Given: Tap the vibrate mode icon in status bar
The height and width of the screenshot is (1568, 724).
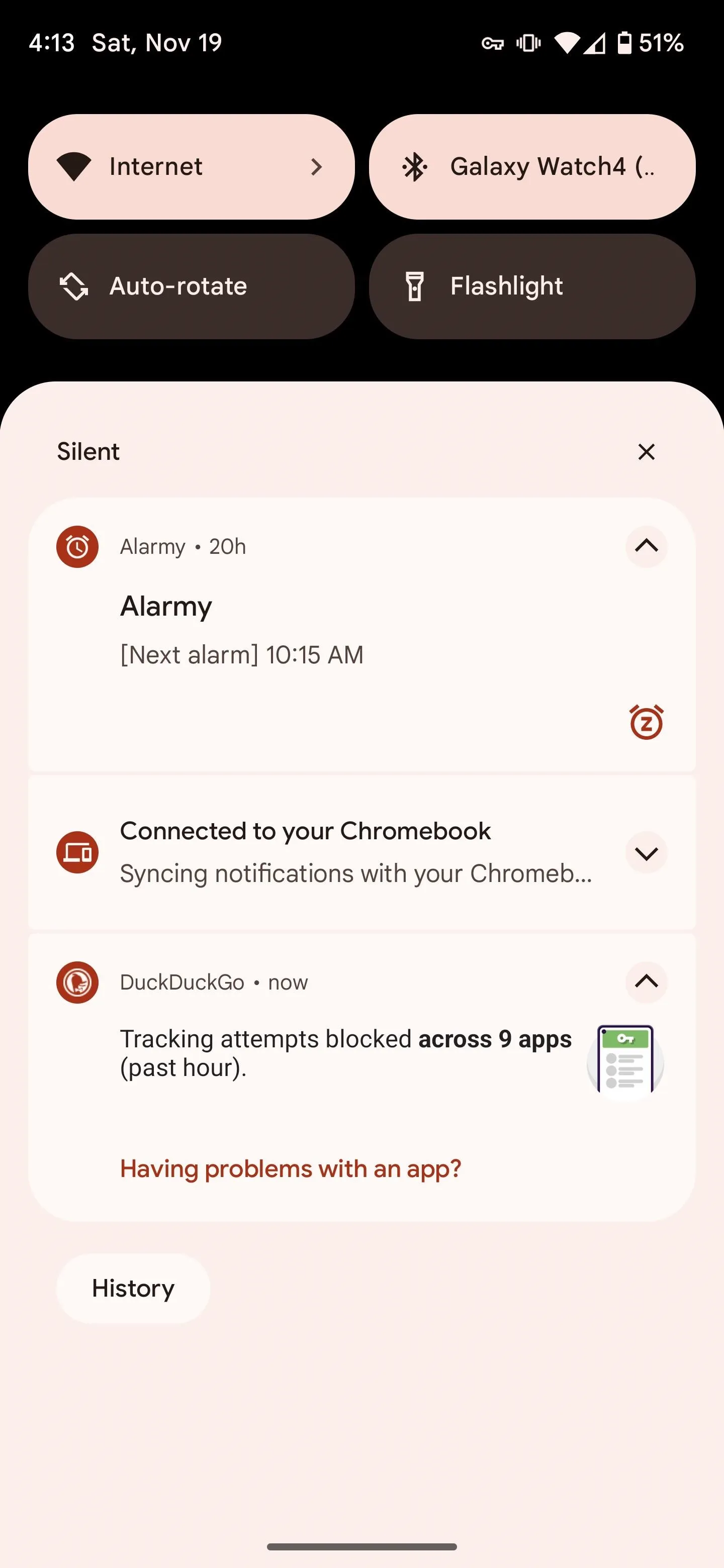Looking at the screenshot, I should 528,43.
